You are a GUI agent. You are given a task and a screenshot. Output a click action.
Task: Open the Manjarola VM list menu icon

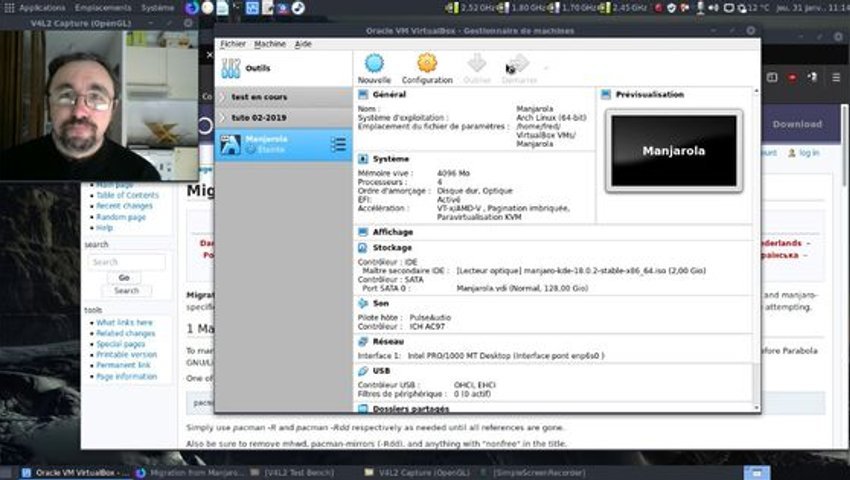pos(338,144)
